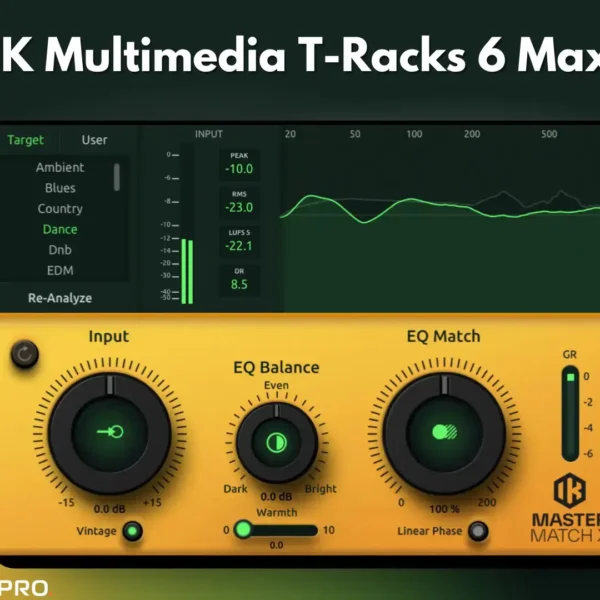The height and width of the screenshot is (600, 600).
Task: Select Ambient in the target list
Action: [60, 168]
